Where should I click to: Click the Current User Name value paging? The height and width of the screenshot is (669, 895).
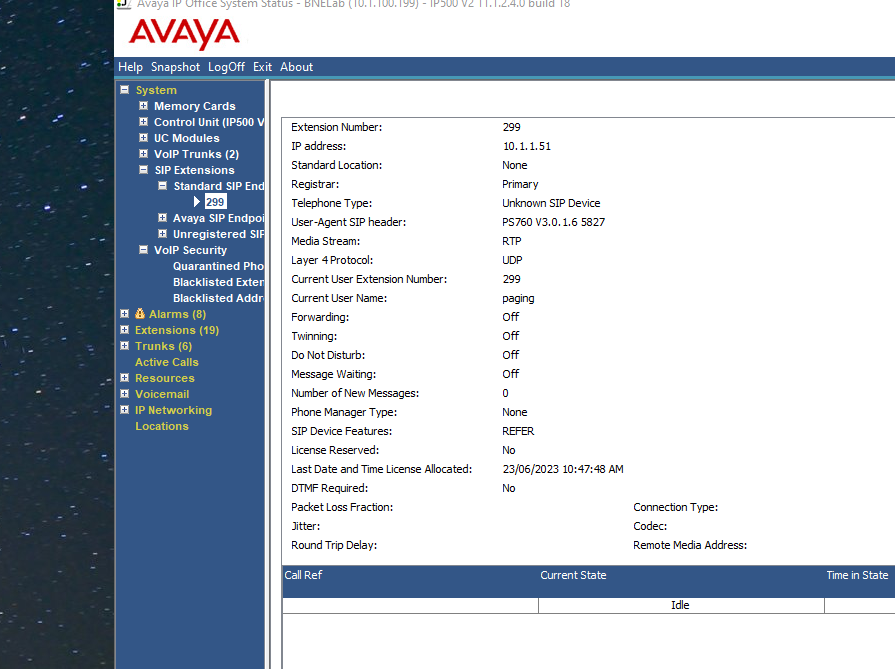click(x=518, y=299)
